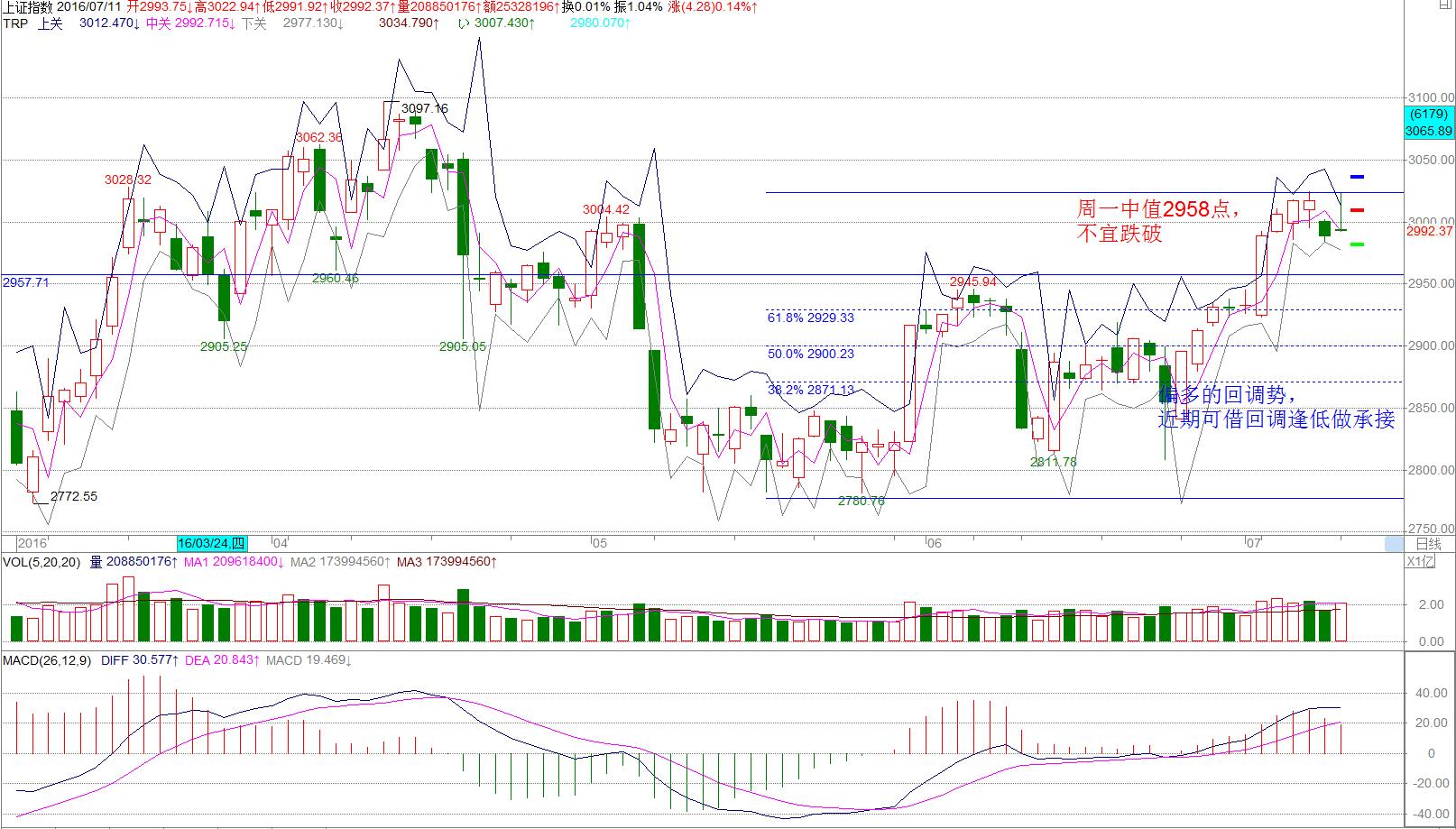
Task: Click the 61.8% 2929.33 Fibonacci label
Action: coord(811,318)
